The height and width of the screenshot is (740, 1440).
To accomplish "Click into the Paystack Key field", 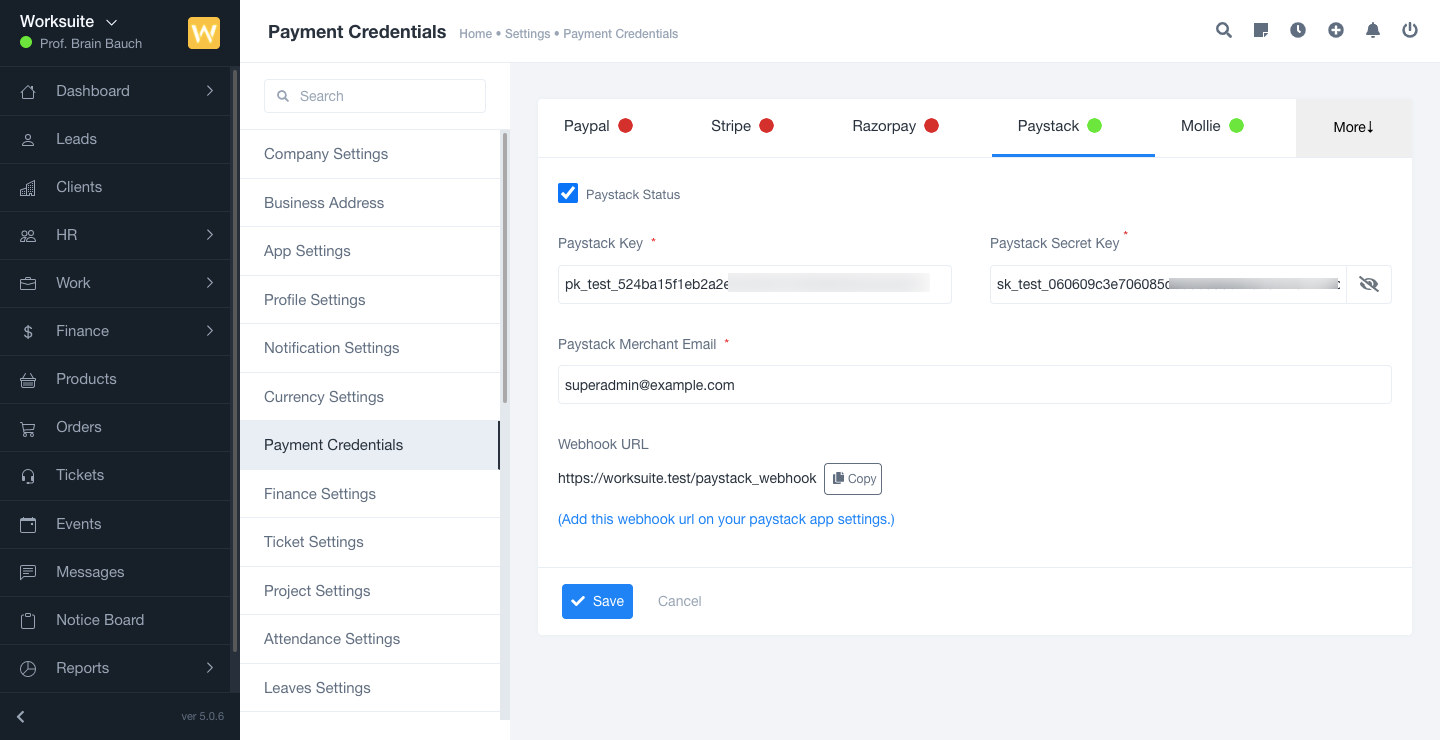I will [755, 284].
